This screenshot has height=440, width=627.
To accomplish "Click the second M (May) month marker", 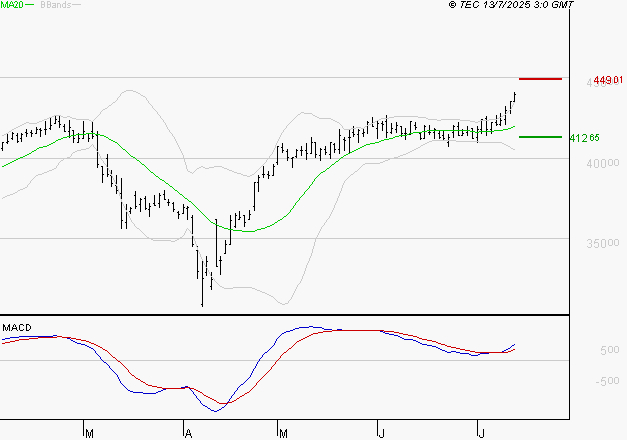I will pos(284,433).
